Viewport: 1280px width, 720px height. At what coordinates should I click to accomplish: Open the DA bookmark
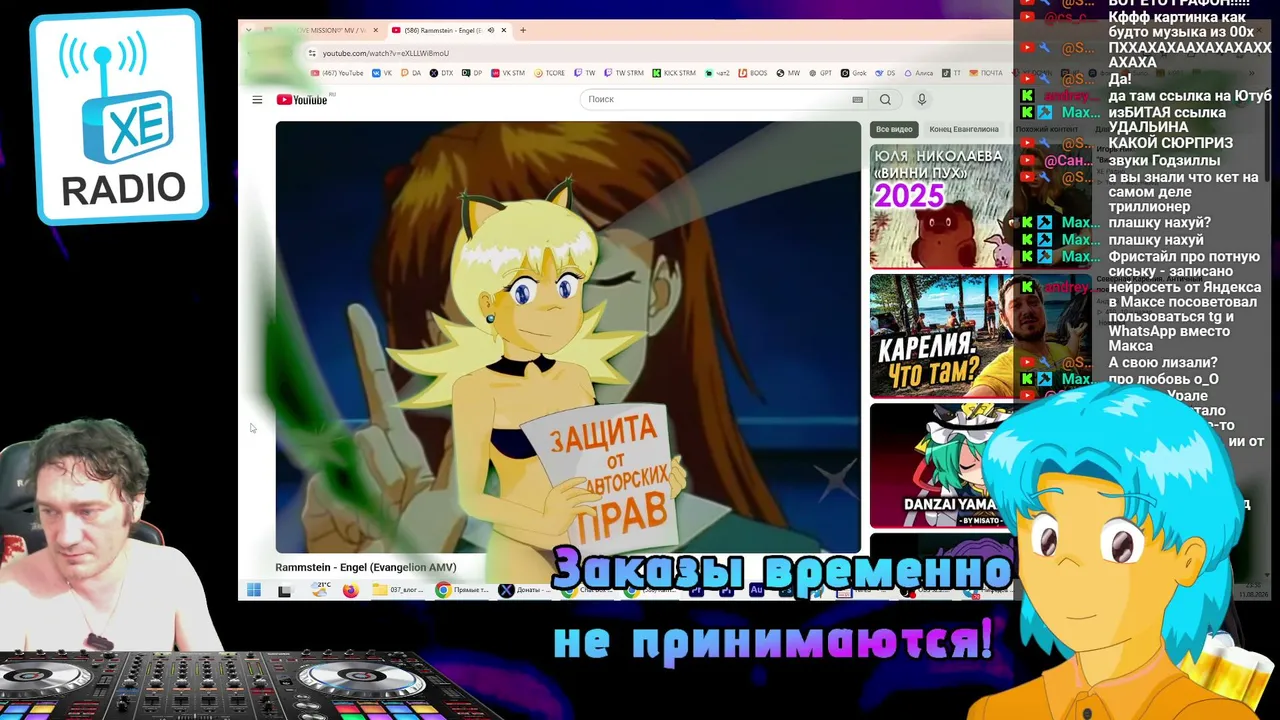tap(411, 73)
